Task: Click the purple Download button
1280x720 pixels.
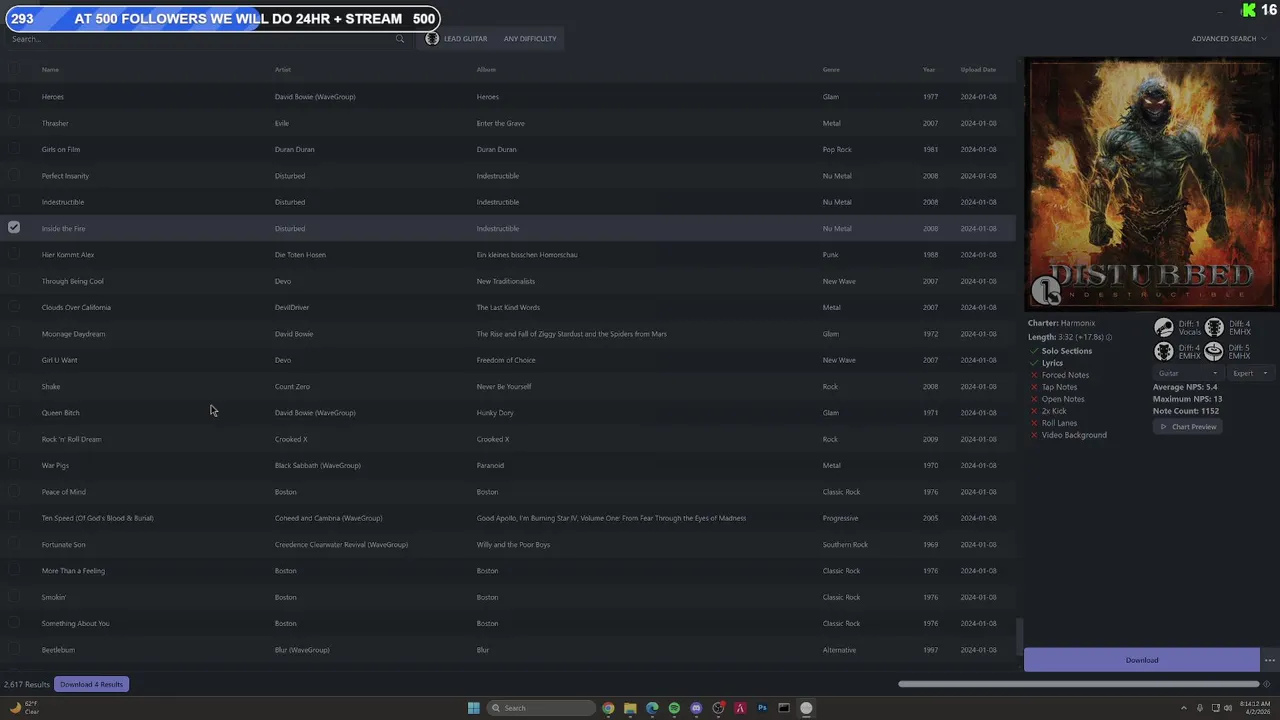Action: point(1142,660)
